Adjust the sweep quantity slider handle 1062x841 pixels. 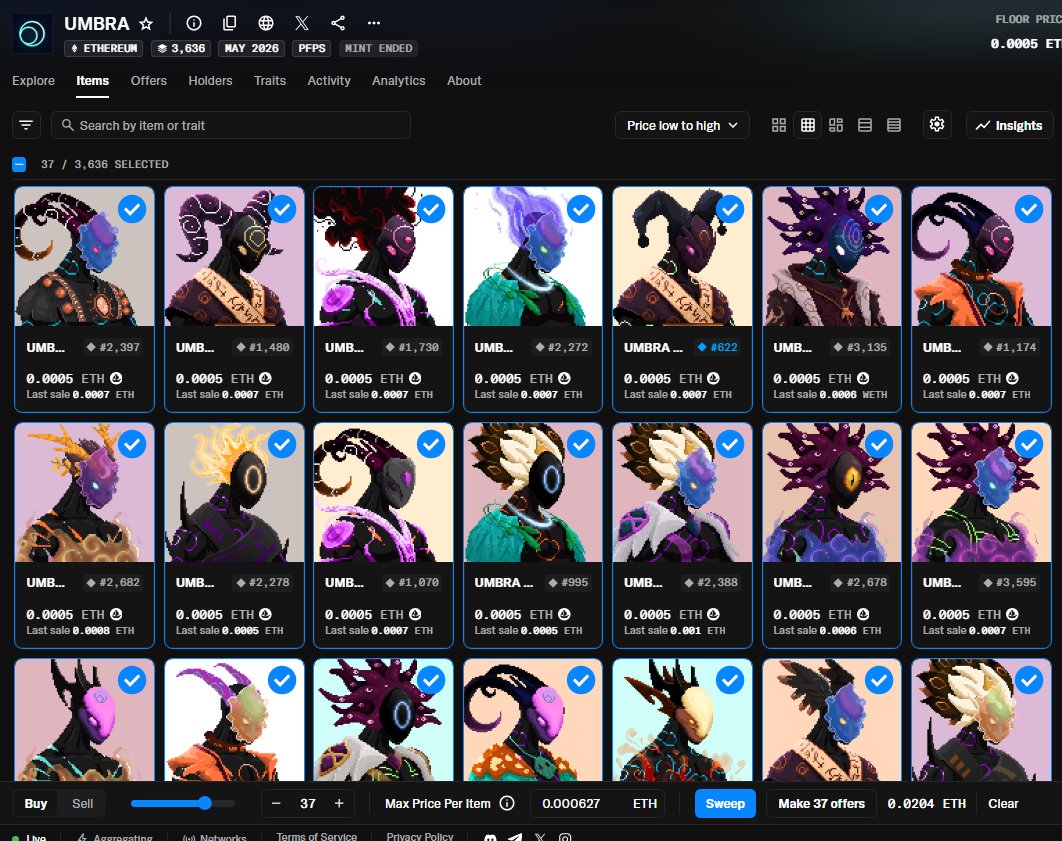point(205,803)
